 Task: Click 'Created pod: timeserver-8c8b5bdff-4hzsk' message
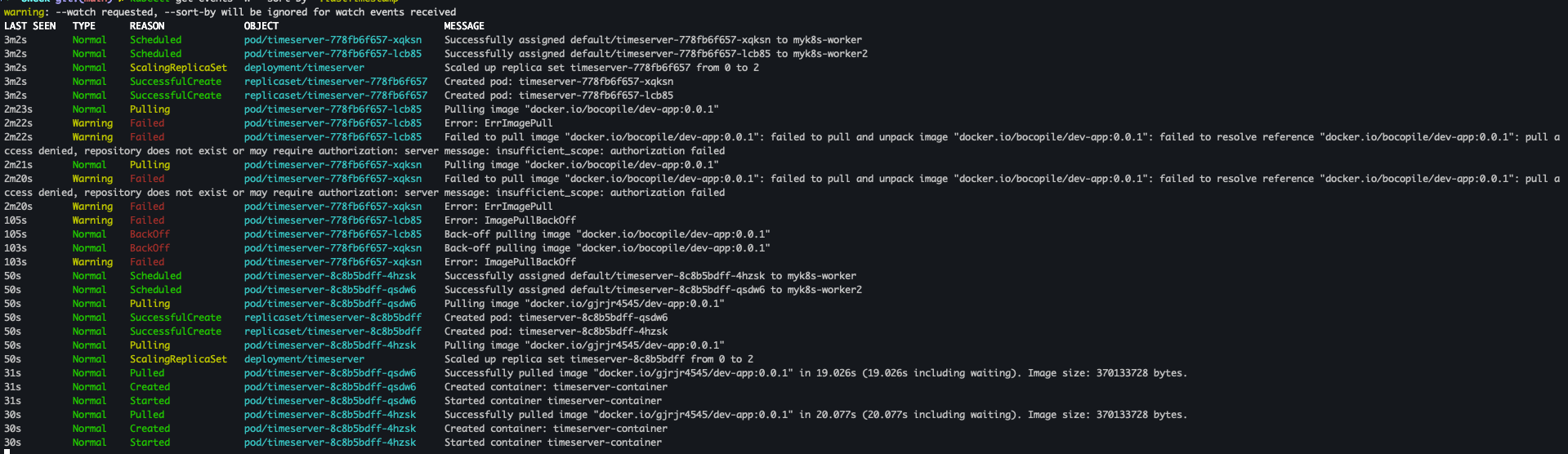click(x=556, y=332)
